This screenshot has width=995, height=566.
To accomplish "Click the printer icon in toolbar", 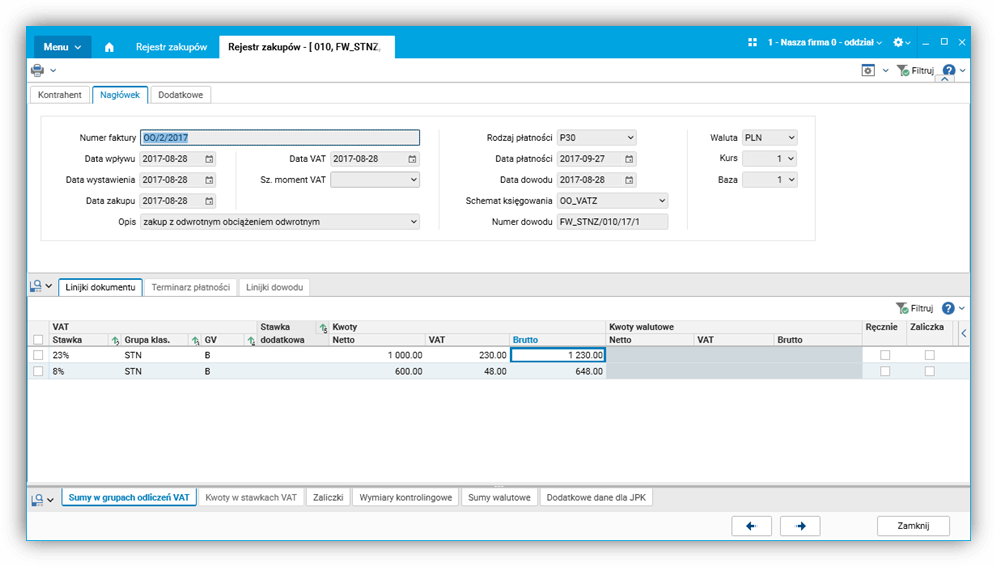I will pos(37,70).
